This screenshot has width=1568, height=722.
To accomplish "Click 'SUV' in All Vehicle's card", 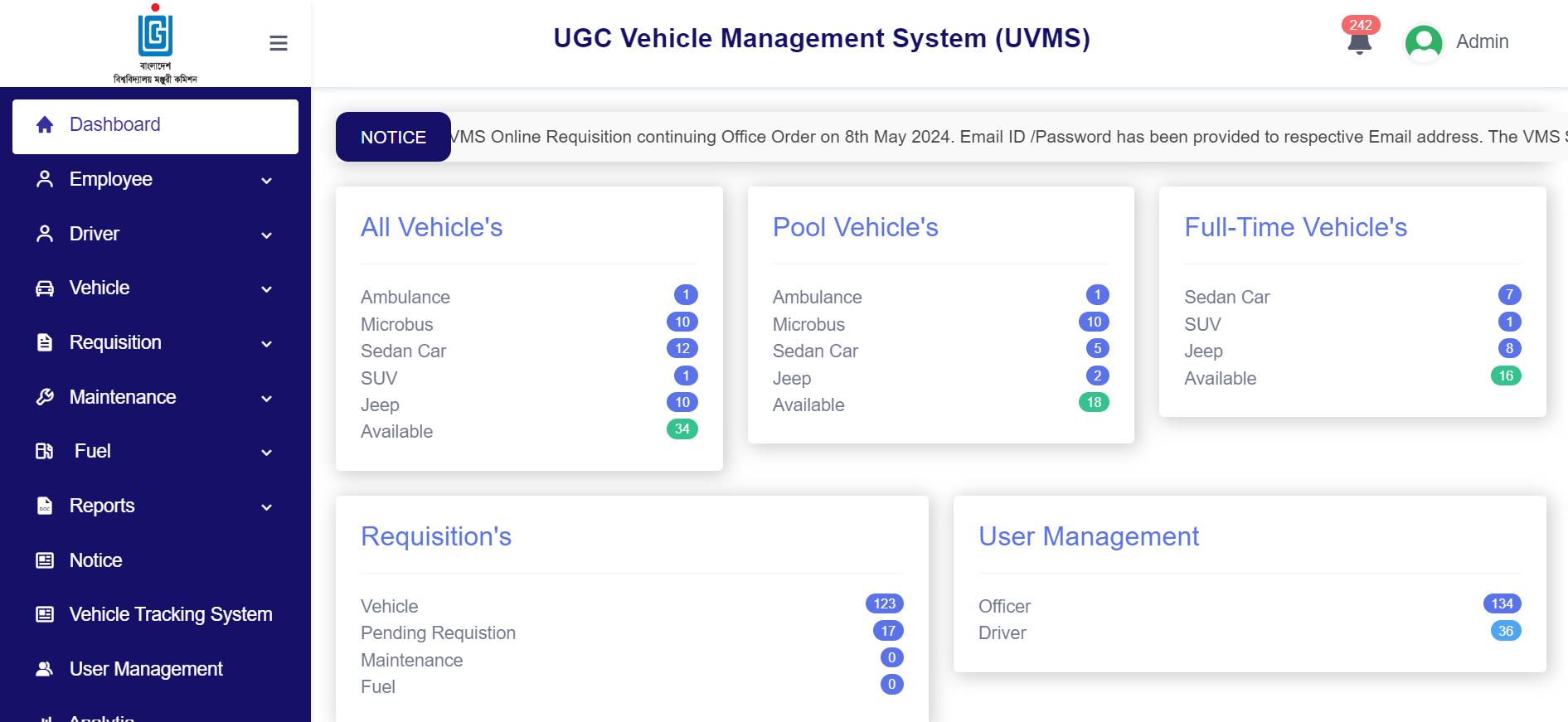I will [379, 378].
